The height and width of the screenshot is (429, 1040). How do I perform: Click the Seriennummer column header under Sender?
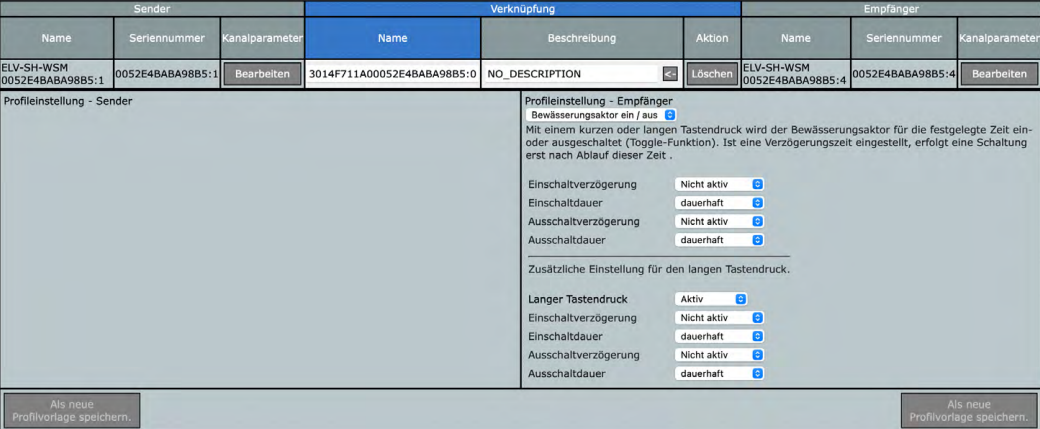pos(166,38)
